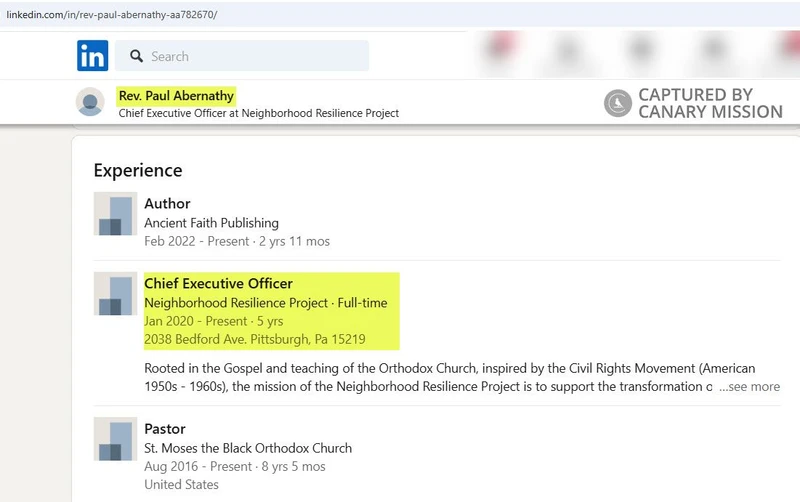Click headline 'Chief Executive Officer at Neighborhood Resilience Project'

[x=259, y=113]
